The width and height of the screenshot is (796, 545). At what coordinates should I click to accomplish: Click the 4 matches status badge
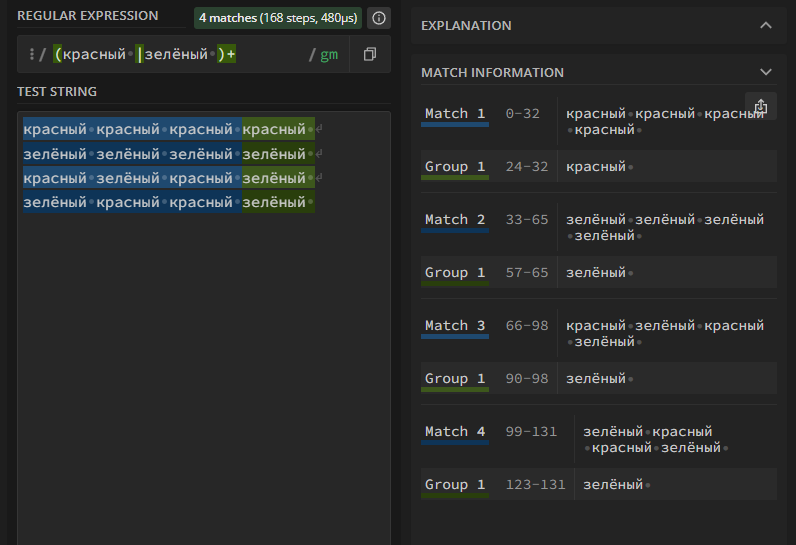tap(278, 18)
